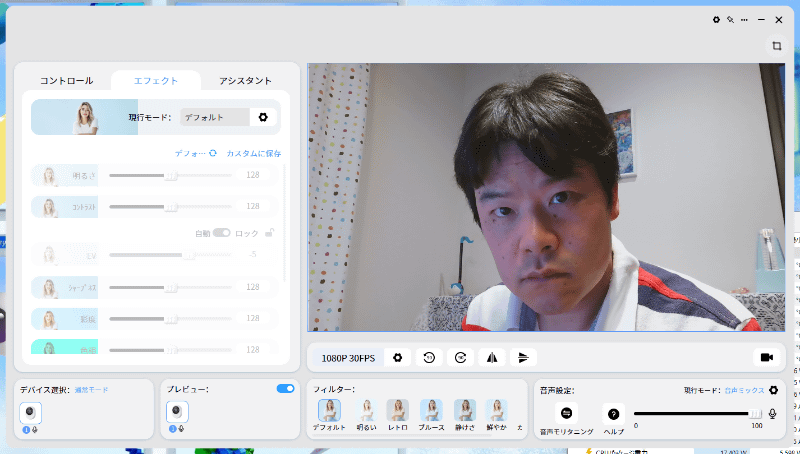Select the ブルース filter thumbnail
The height and width of the screenshot is (454, 800).
point(431,410)
